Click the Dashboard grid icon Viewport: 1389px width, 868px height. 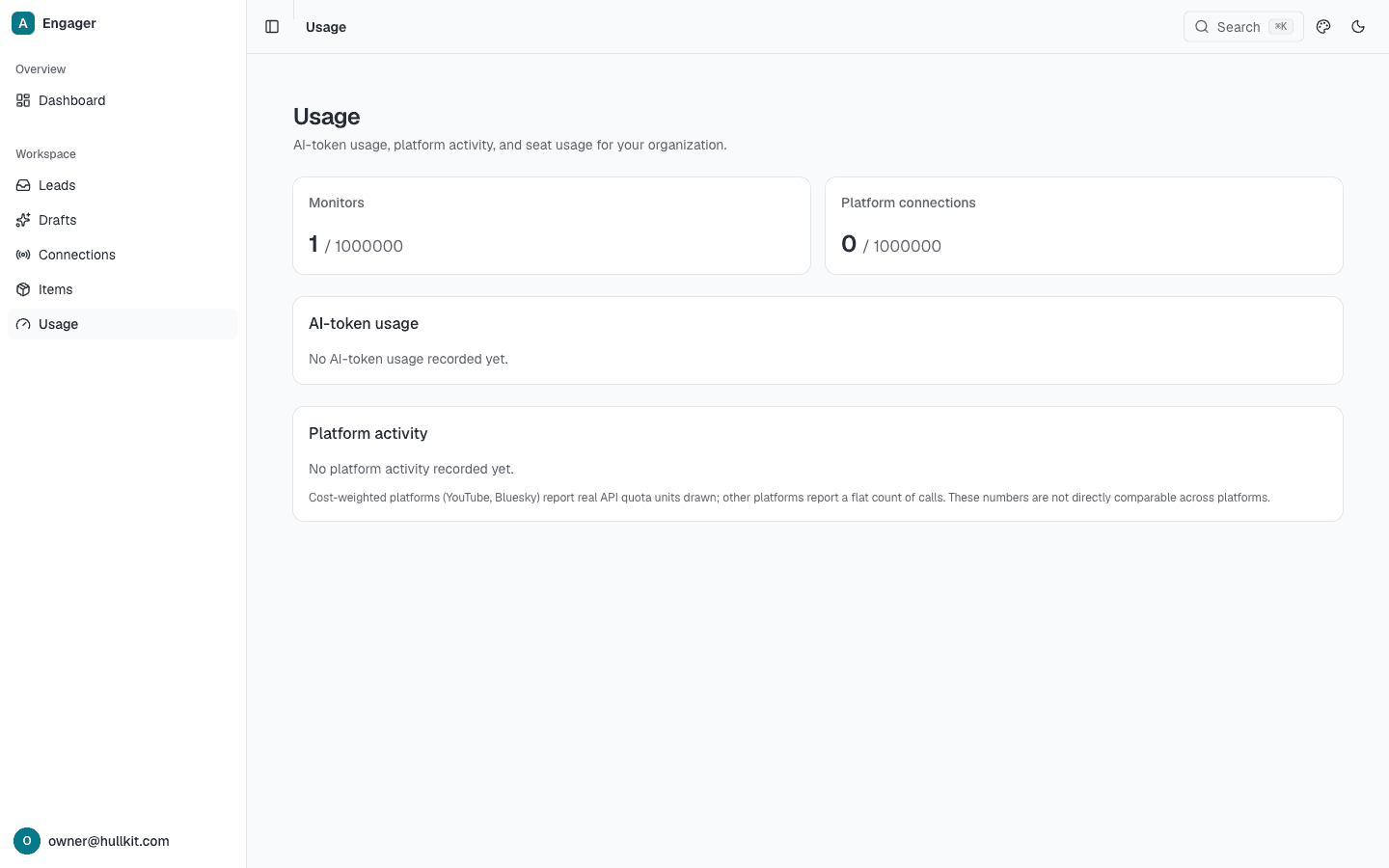[23, 100]
